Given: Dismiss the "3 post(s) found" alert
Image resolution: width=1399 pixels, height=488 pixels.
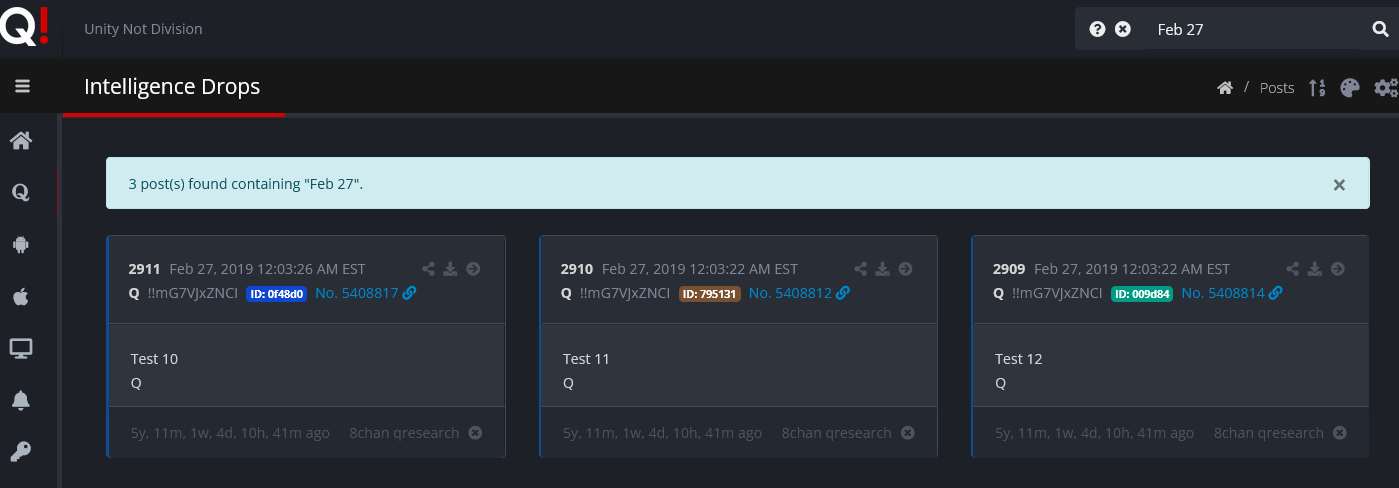Looking at the screenshot, I should pyautogui.click(x=1339, y=185).
